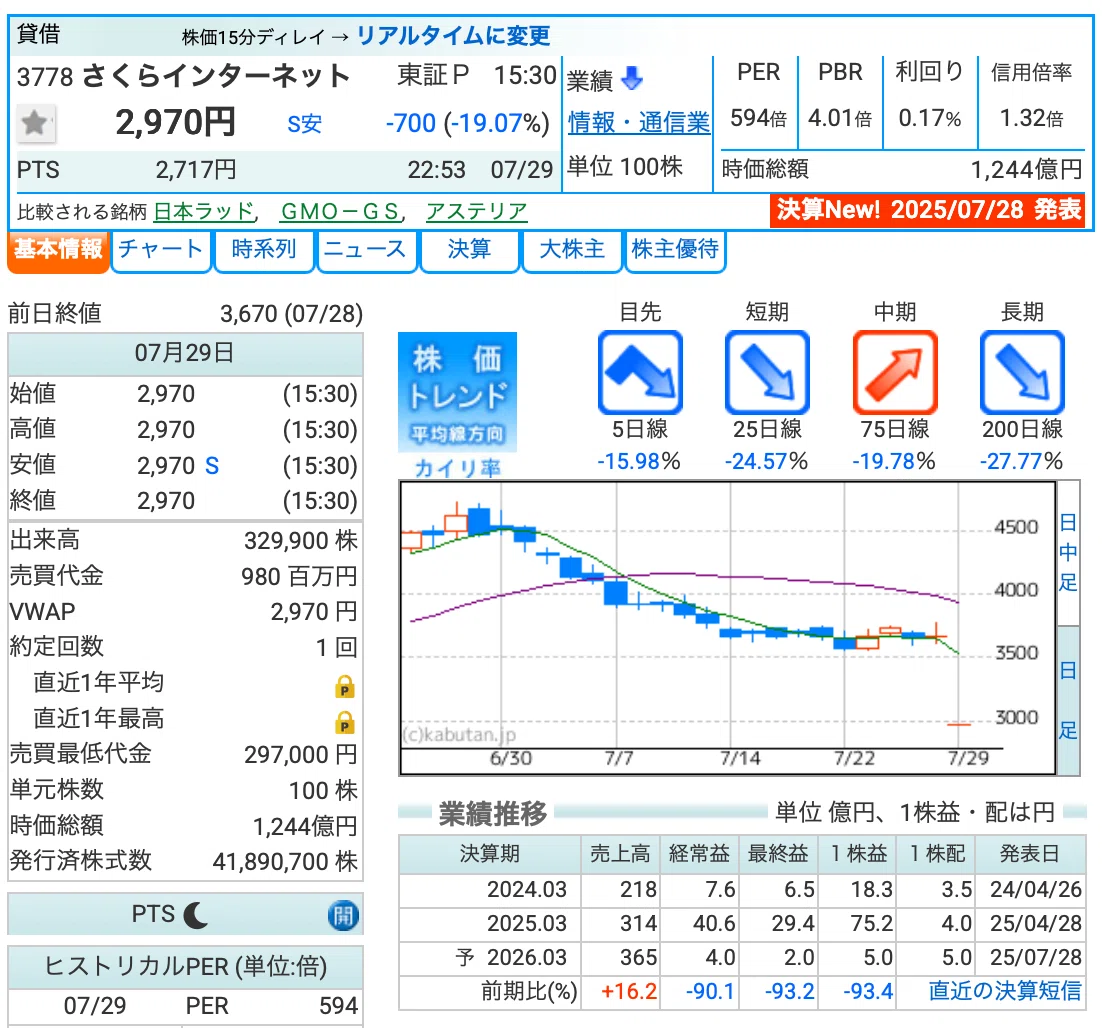Viewport: 1102px width, 1028px height.
Task: Click the PER value 594倍
Action: pos(758,118)
